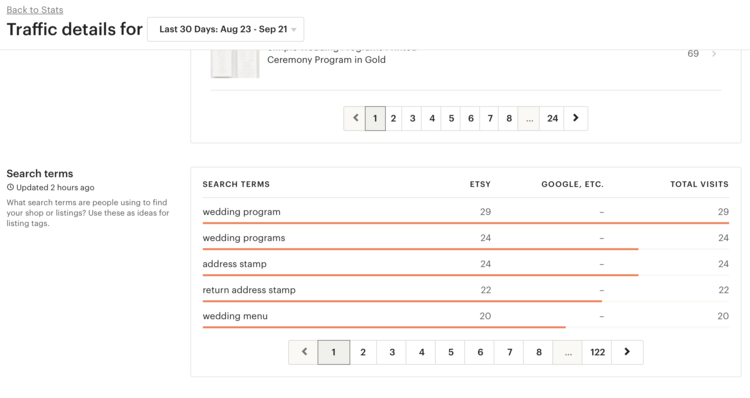This screenshot has width=750, height=398.
Task: Select page 7 in listings pagination
Action: click(x=490, y=118)
